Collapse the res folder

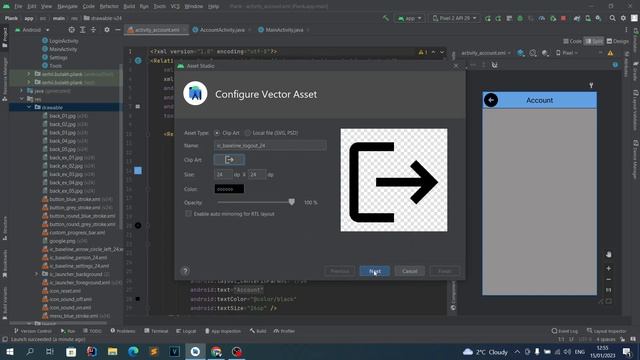[22, 99]
